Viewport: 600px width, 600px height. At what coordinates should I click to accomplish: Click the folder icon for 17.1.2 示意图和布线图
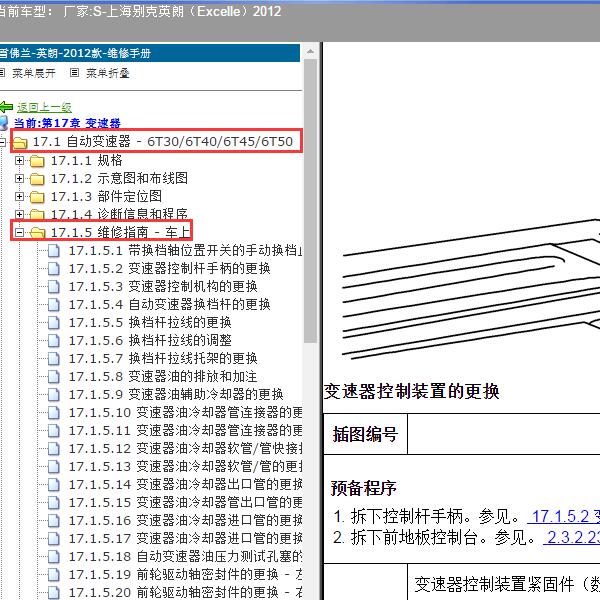(x=37, y=179)
